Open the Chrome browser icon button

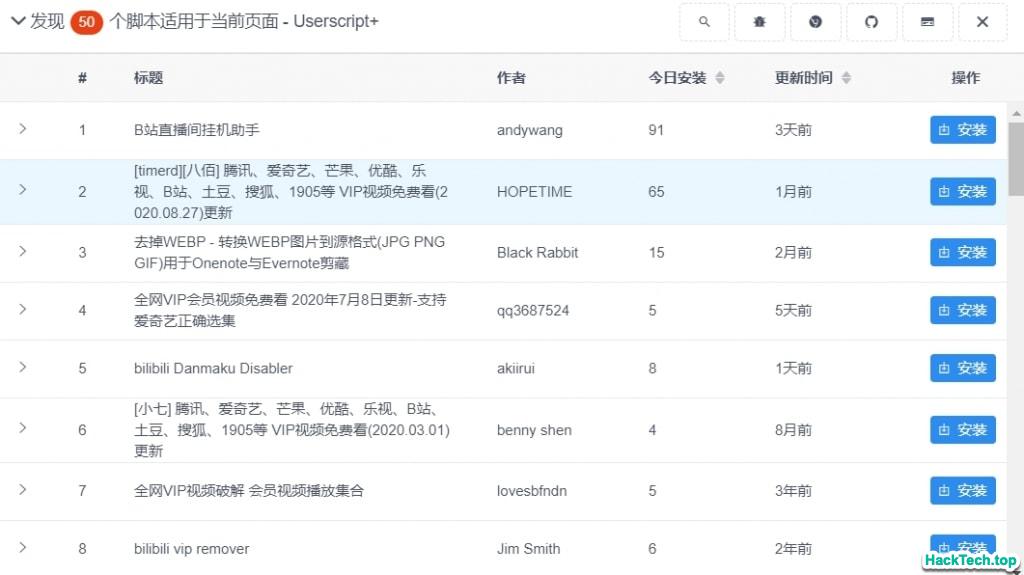(816, 22)
